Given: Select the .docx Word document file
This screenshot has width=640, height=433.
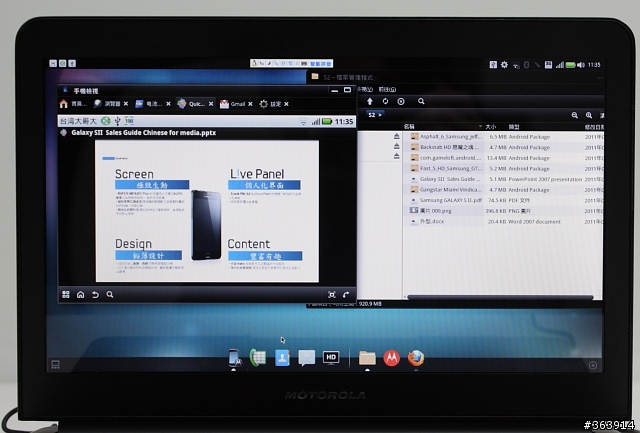Looking at the screenshot, I should click(502, 222).
